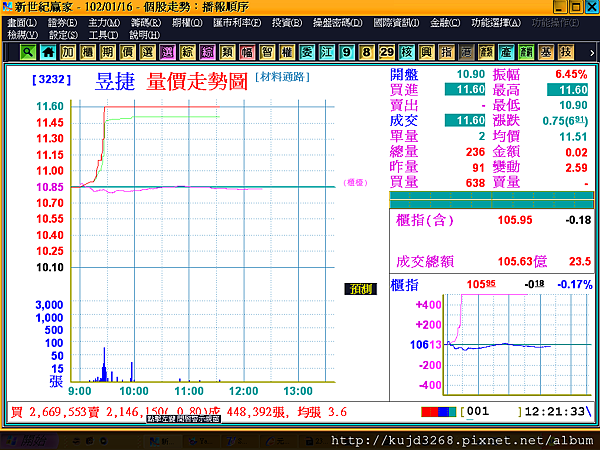Click the green magnifier search icon

coord(28,52)
